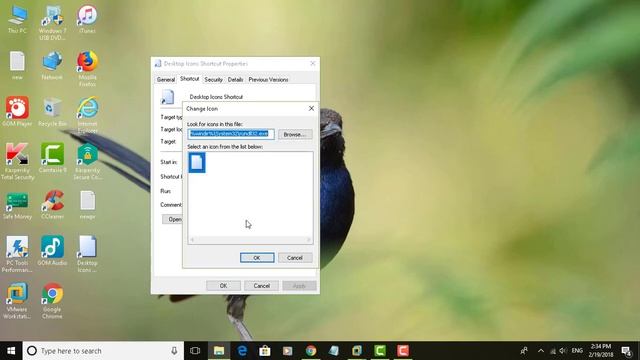Select the blank document icon in the icon list
The width and height of the screenshot is (640, 360).
[197, 162]
